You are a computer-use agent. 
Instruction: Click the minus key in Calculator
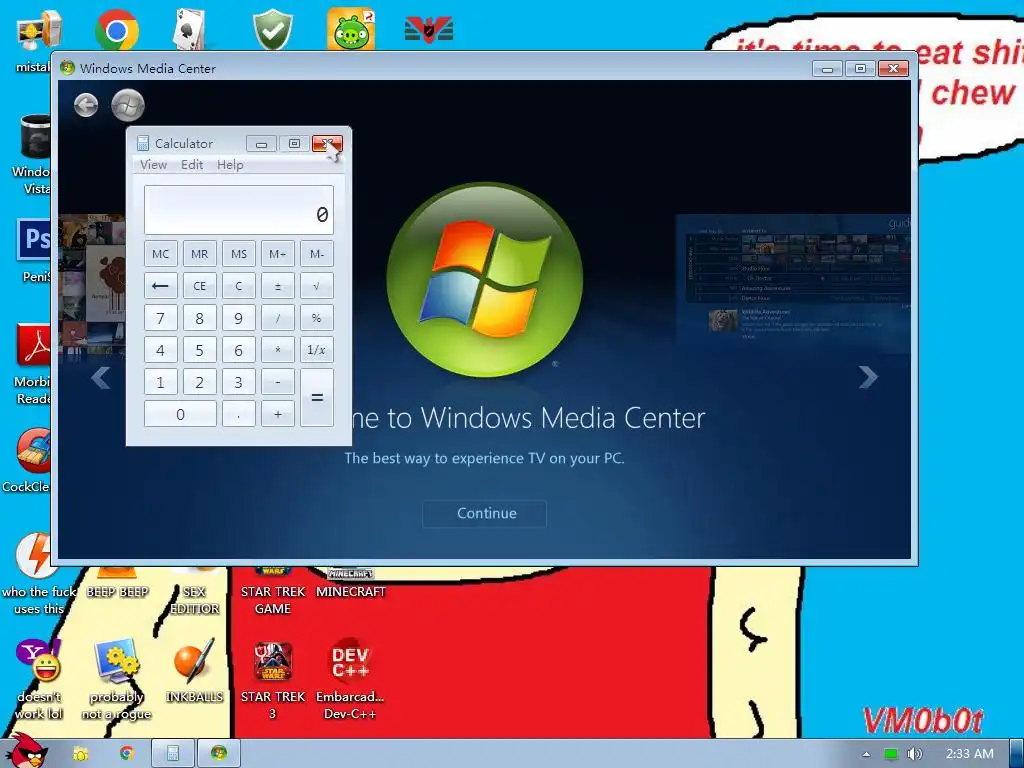(x=278, y=382)
